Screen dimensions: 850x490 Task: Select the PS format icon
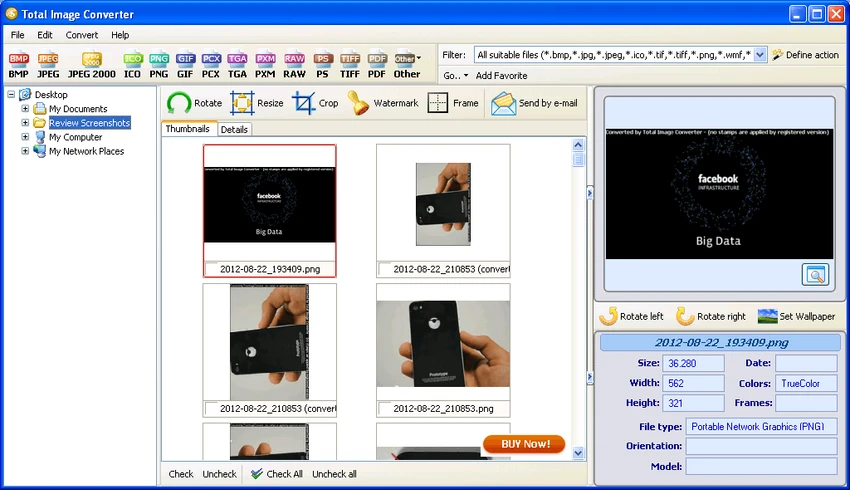[x=323, y=65]
